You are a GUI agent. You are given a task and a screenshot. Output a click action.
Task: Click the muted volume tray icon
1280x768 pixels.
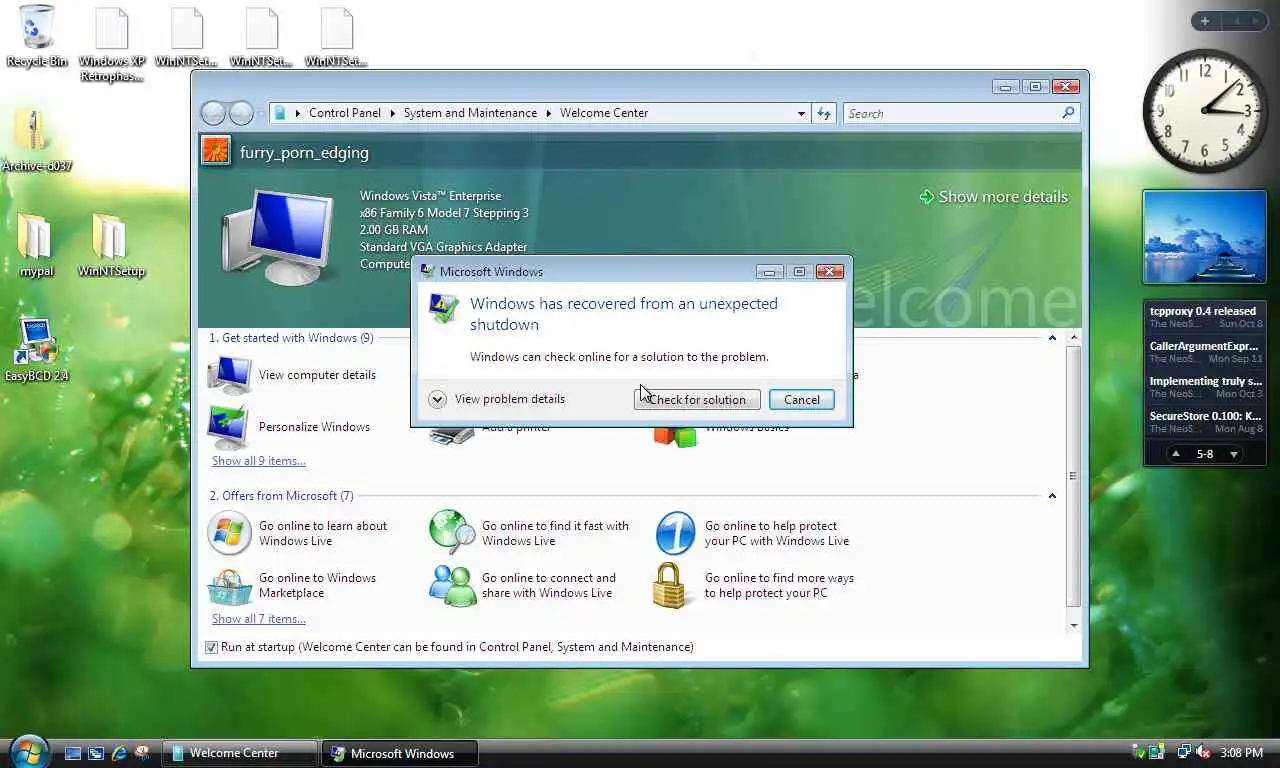[x=1203, y=752]
